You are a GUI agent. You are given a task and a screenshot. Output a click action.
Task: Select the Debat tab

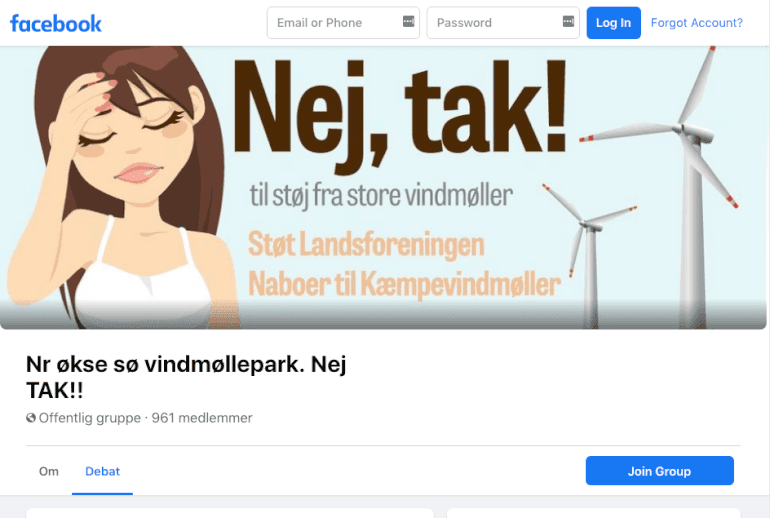coord(102,471)
